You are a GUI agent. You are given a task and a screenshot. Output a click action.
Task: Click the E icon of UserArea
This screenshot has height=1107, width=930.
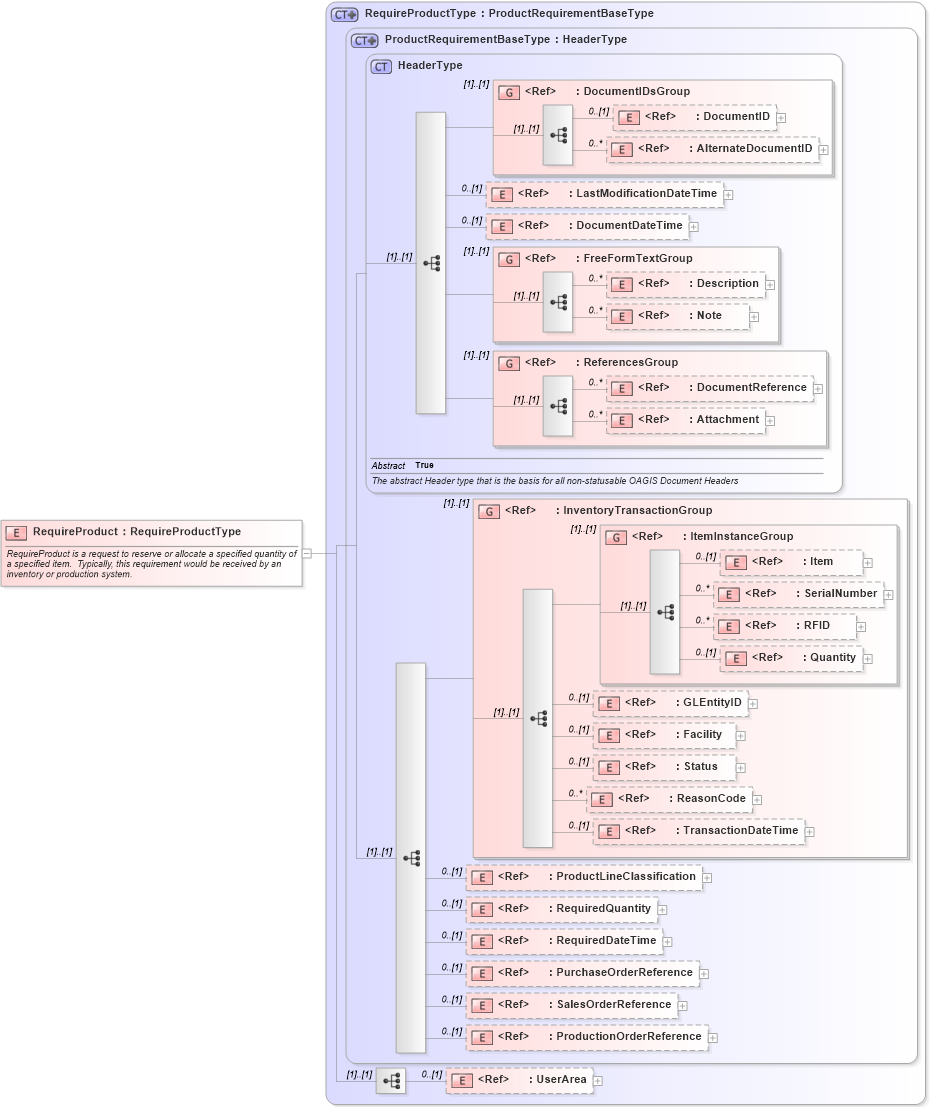coord(461,1080)
